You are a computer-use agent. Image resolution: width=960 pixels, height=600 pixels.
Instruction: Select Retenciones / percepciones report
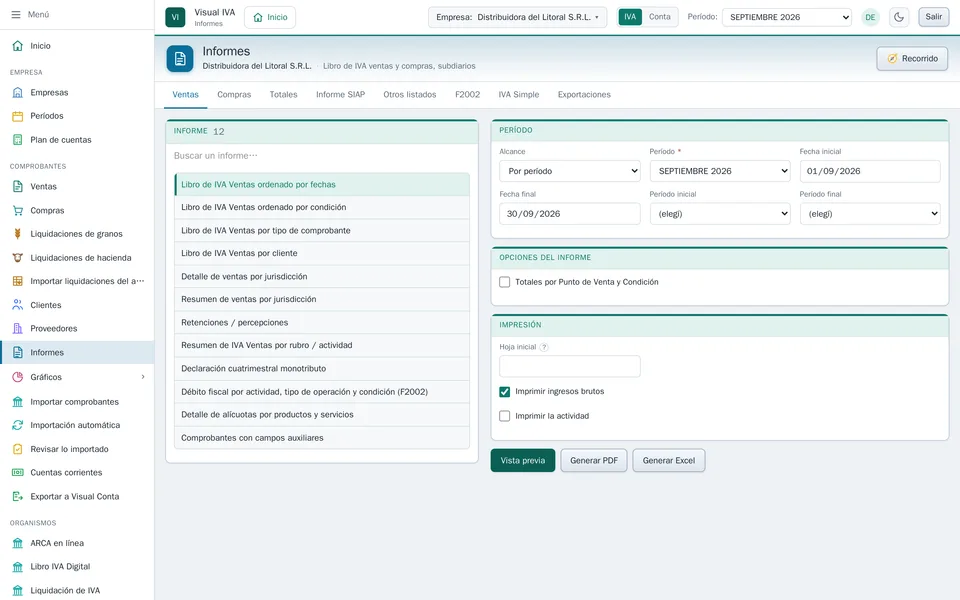tap(322, 323)
